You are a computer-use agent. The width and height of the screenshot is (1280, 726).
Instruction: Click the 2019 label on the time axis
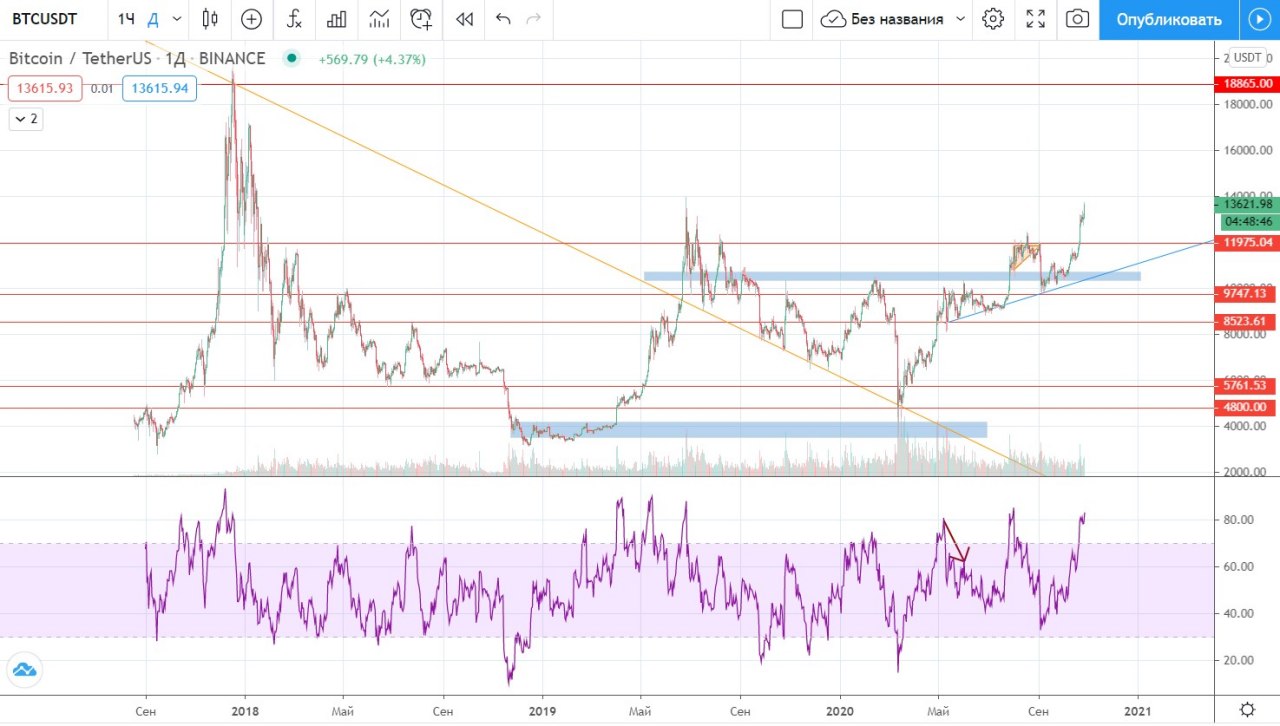[x=543, y=710]
